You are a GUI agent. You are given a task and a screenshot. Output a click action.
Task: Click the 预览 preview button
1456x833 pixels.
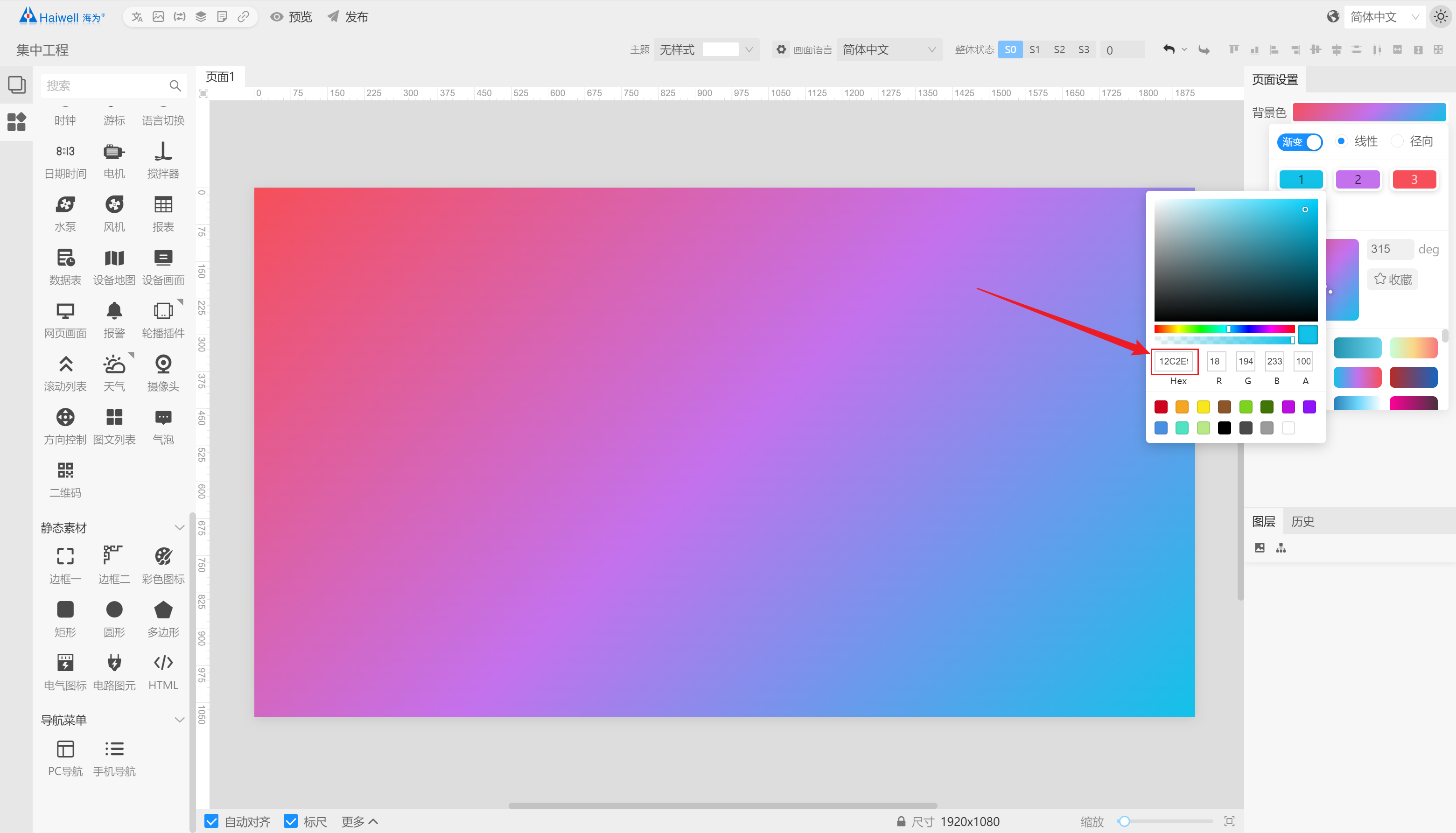291,17
